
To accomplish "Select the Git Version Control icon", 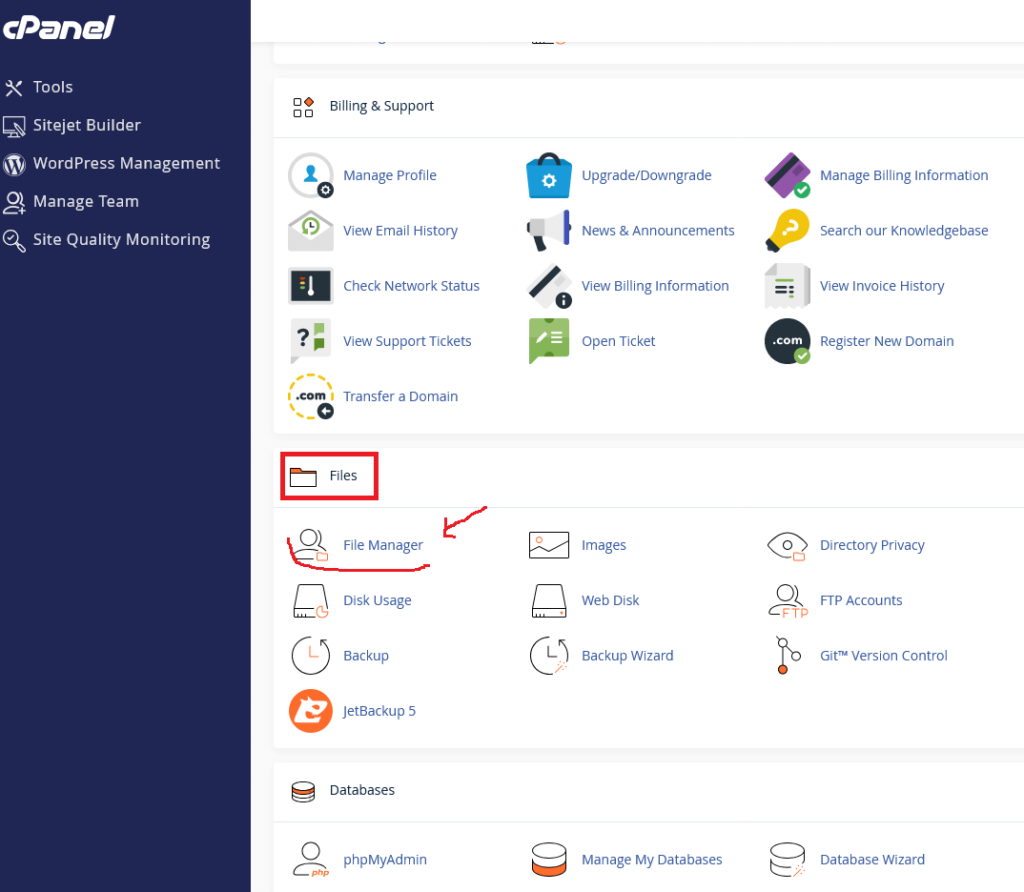I will coord(787,656).
